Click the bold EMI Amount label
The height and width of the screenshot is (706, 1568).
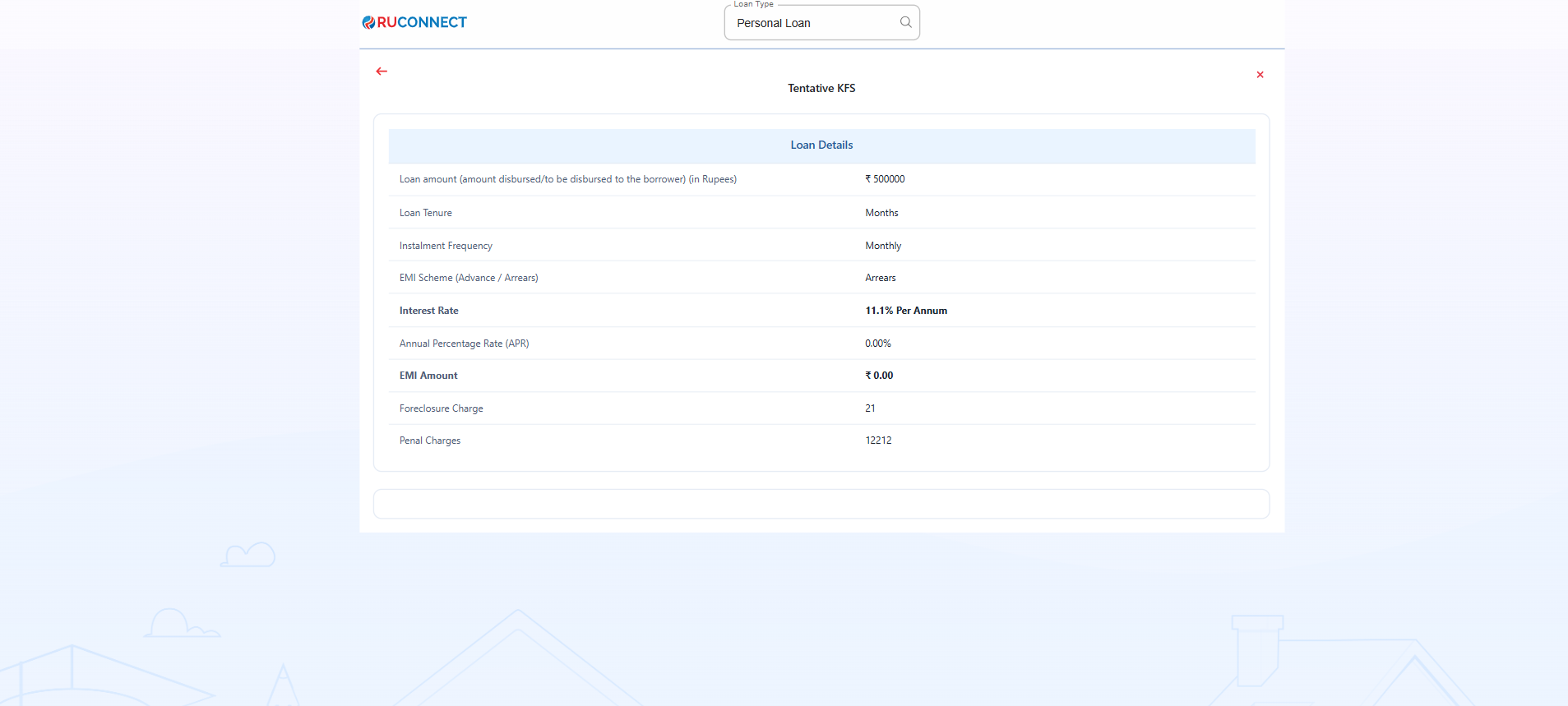tap(428, 376)
